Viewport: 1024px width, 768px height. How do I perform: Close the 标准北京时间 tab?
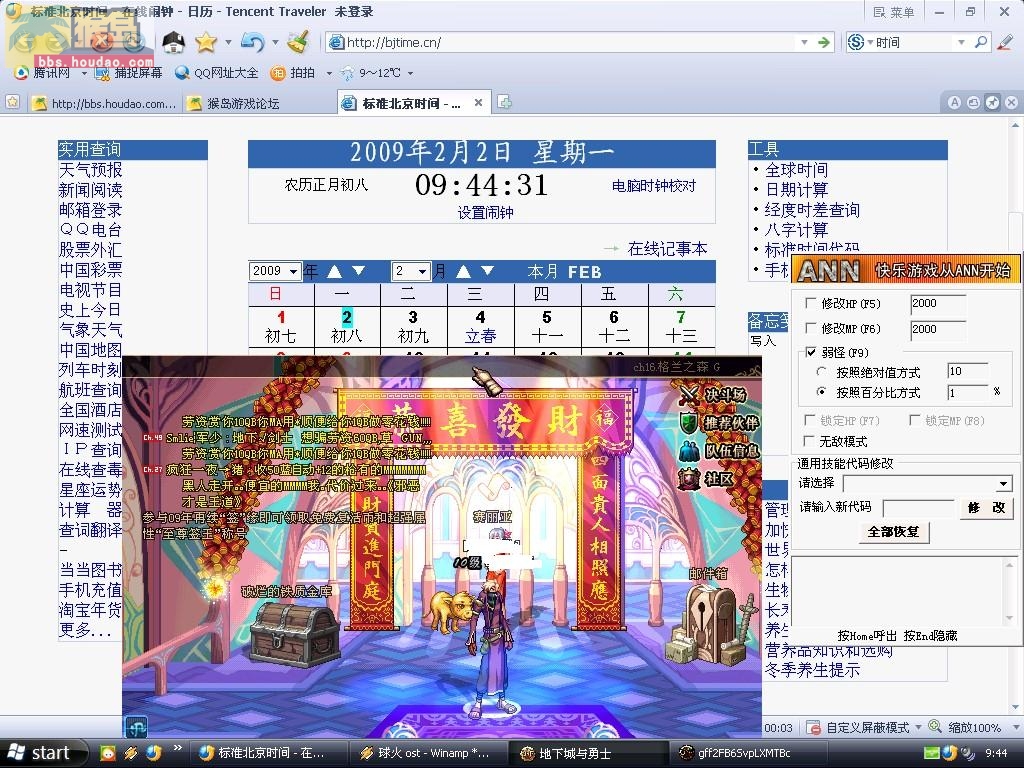pos(478,103)
